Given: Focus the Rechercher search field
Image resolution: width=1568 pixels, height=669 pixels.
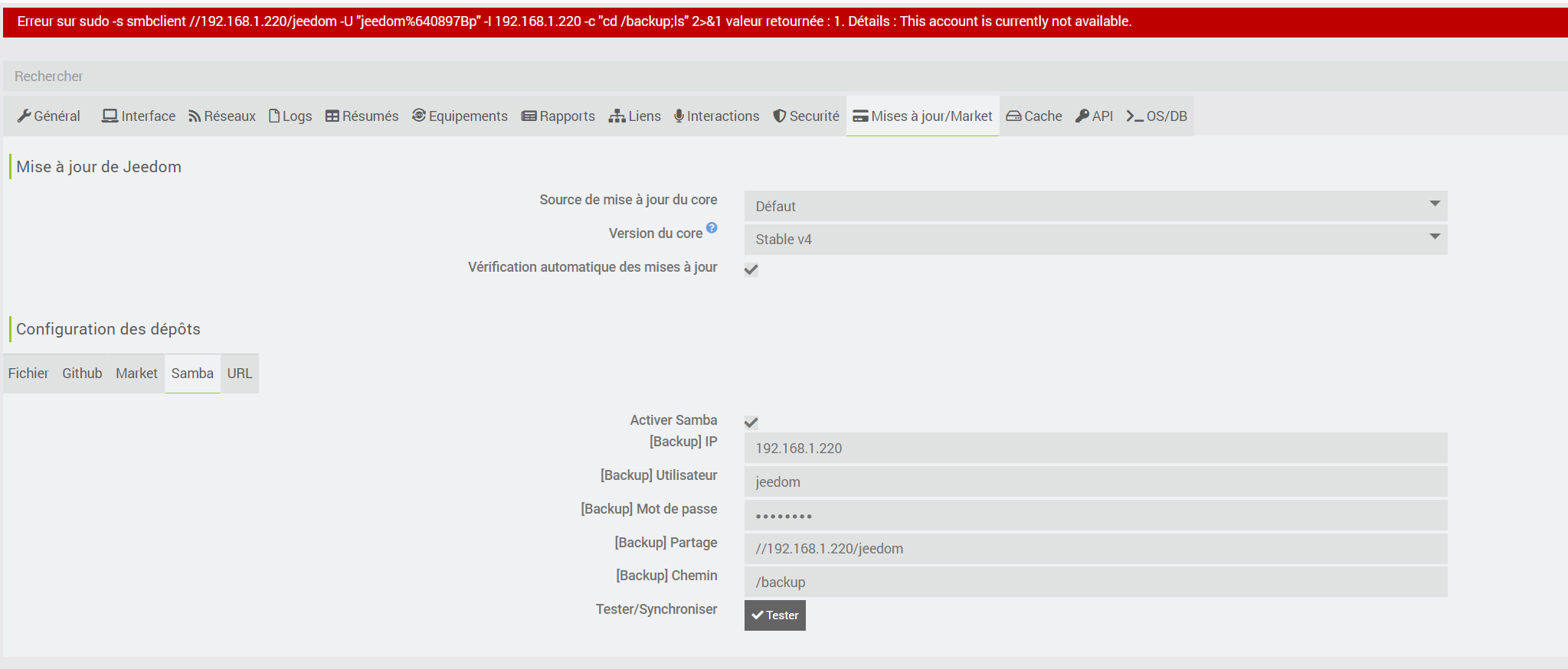Looking at the screenshot, I should point(785,76).
